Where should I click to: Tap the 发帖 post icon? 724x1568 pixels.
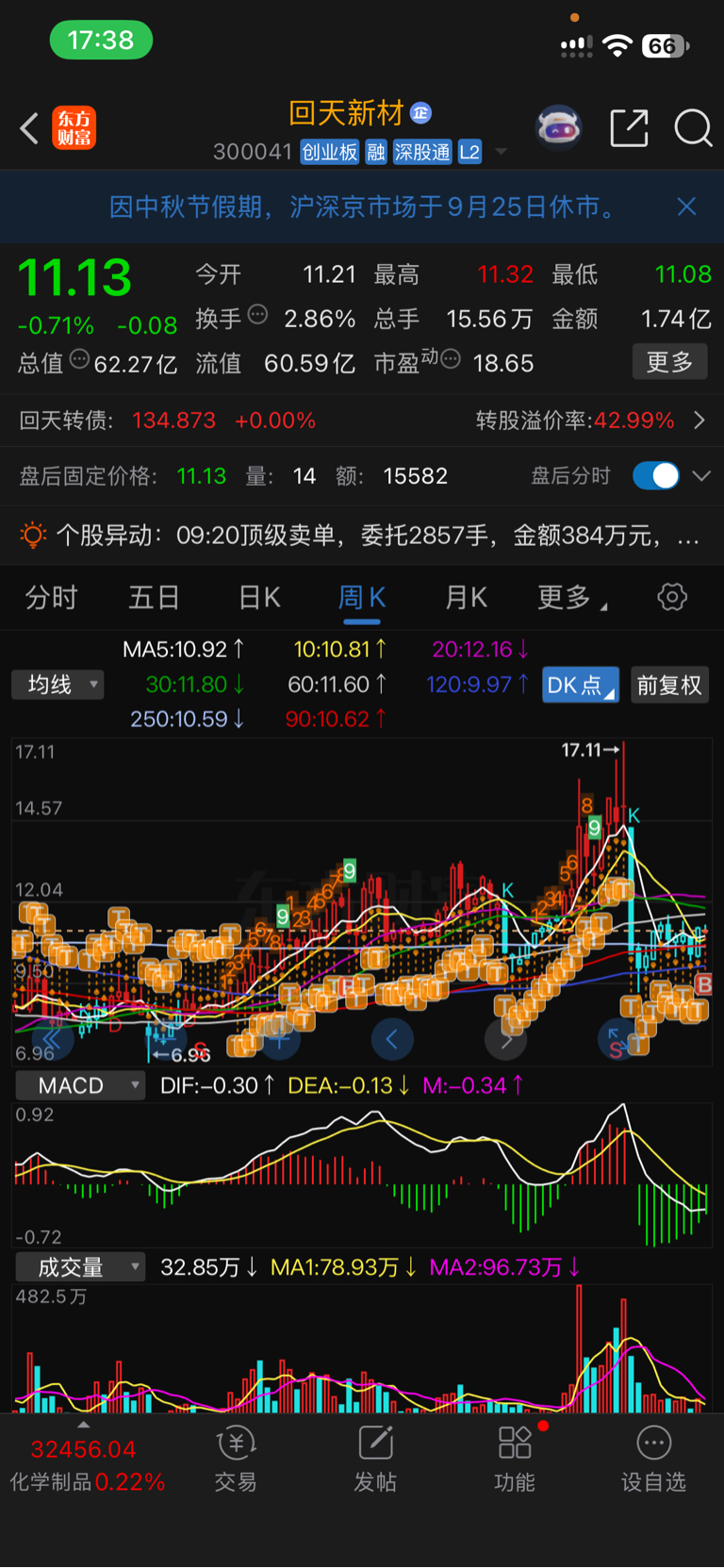tap(375, 1460)
